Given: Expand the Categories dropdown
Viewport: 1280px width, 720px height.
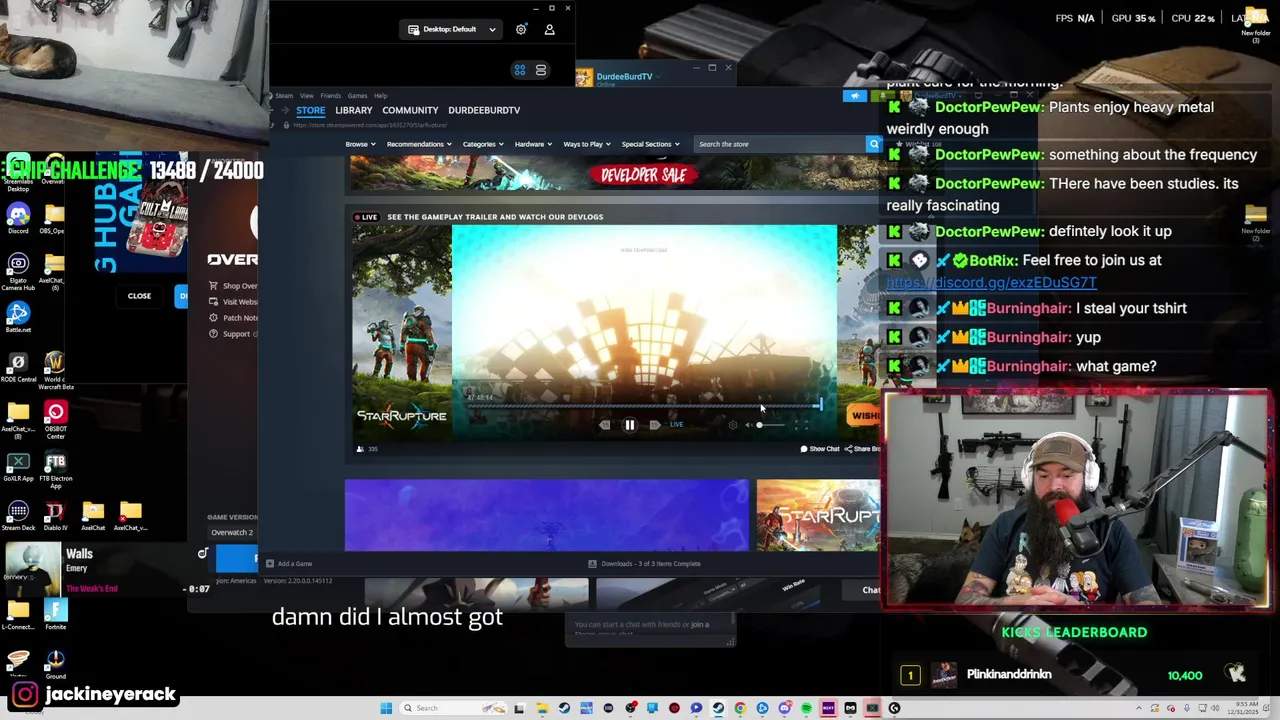Looking at the screenshot, I should click(483, 144).
